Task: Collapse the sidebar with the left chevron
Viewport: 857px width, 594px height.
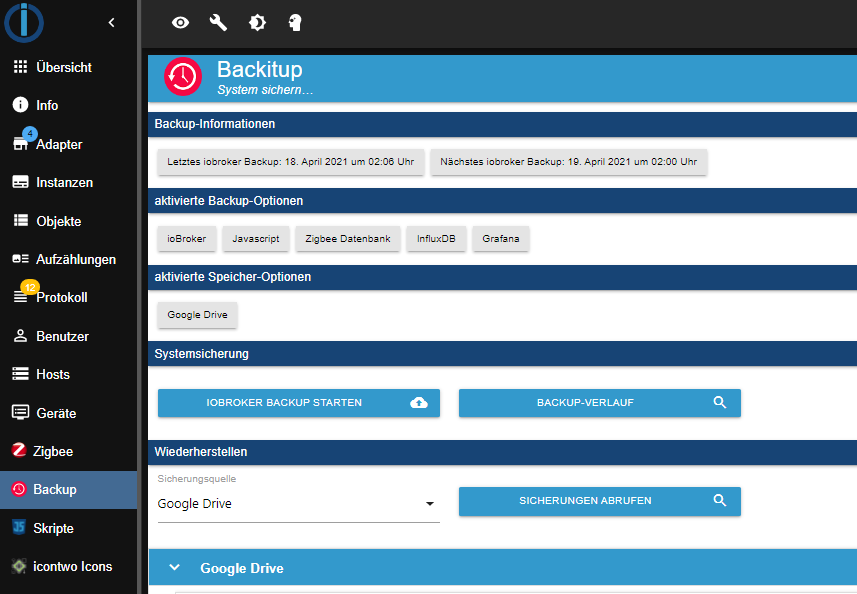Action: pos(111,22)
